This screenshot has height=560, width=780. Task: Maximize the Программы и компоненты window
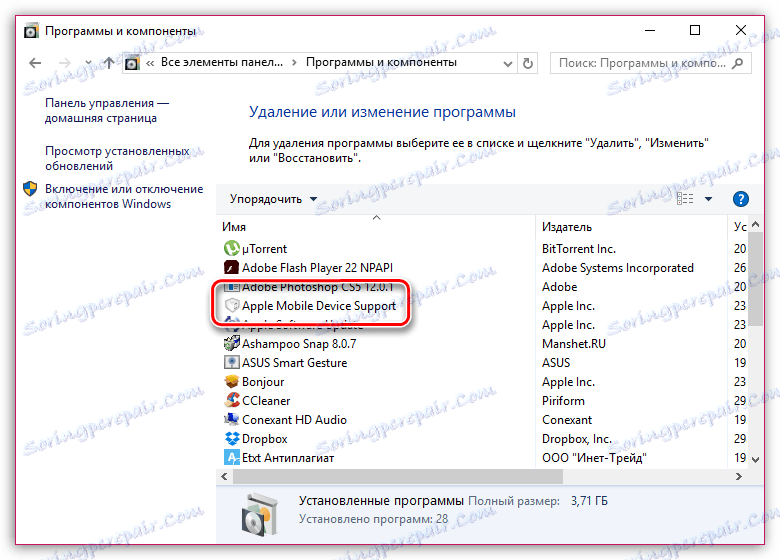pos(695,30)
